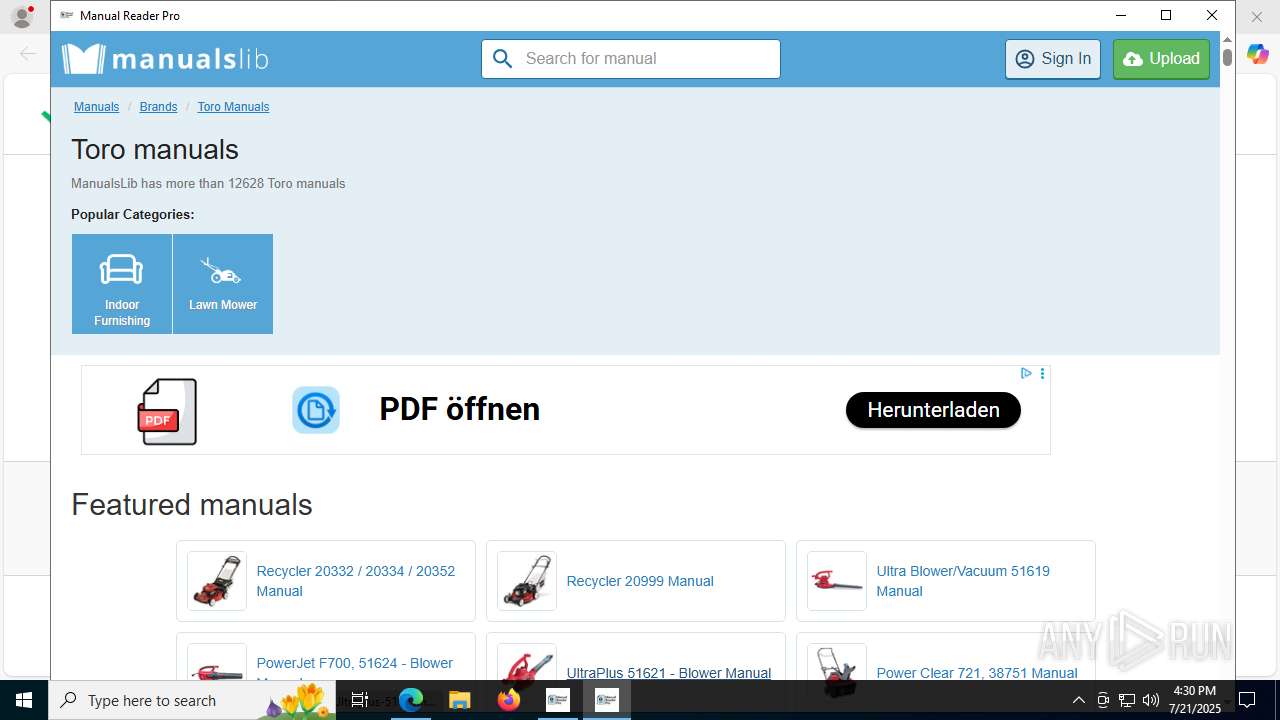Click the Toro manuals heading

click(x=155, y=150)
